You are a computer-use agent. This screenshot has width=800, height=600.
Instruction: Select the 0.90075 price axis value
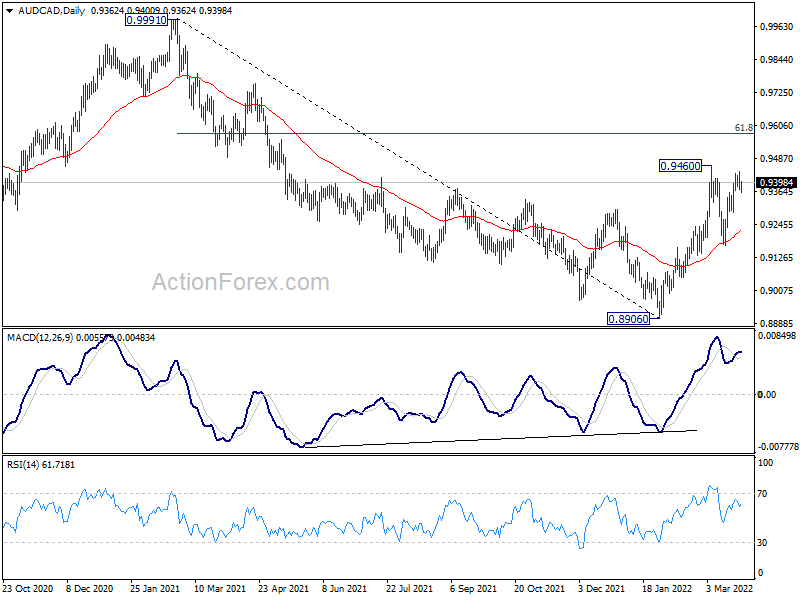tap(777, 291)
